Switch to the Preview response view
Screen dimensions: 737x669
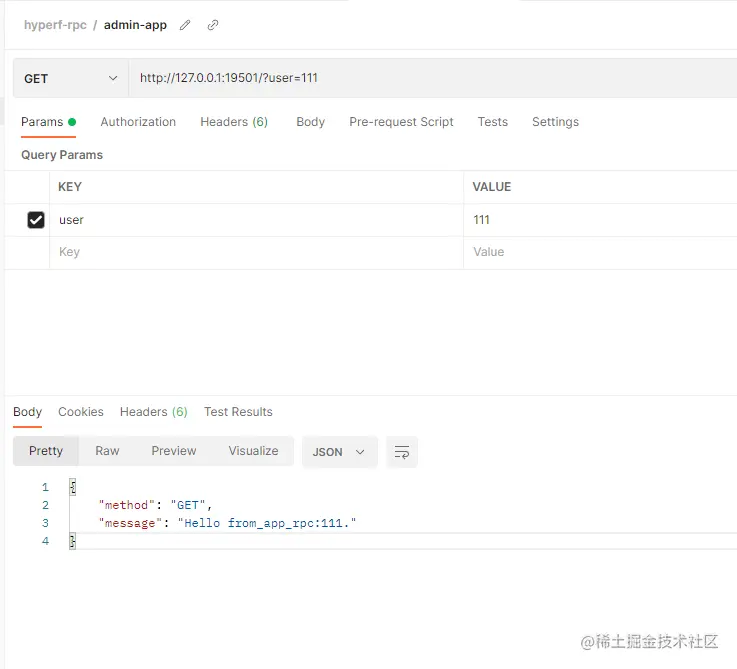click(174, 451)
